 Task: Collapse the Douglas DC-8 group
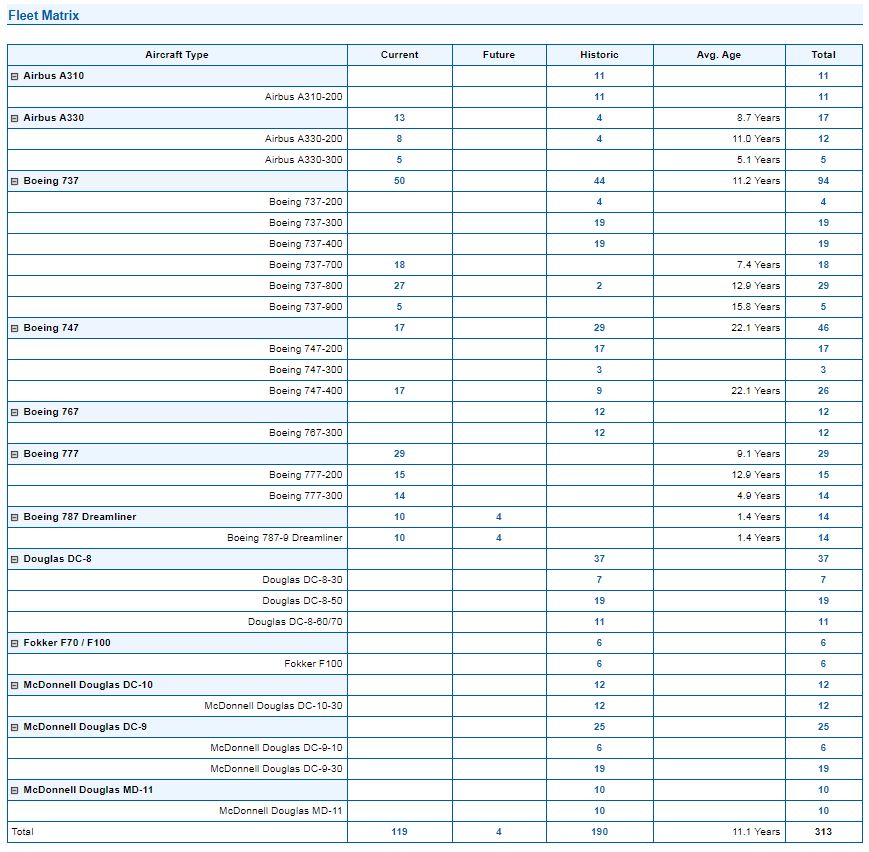tap(15, 560)
